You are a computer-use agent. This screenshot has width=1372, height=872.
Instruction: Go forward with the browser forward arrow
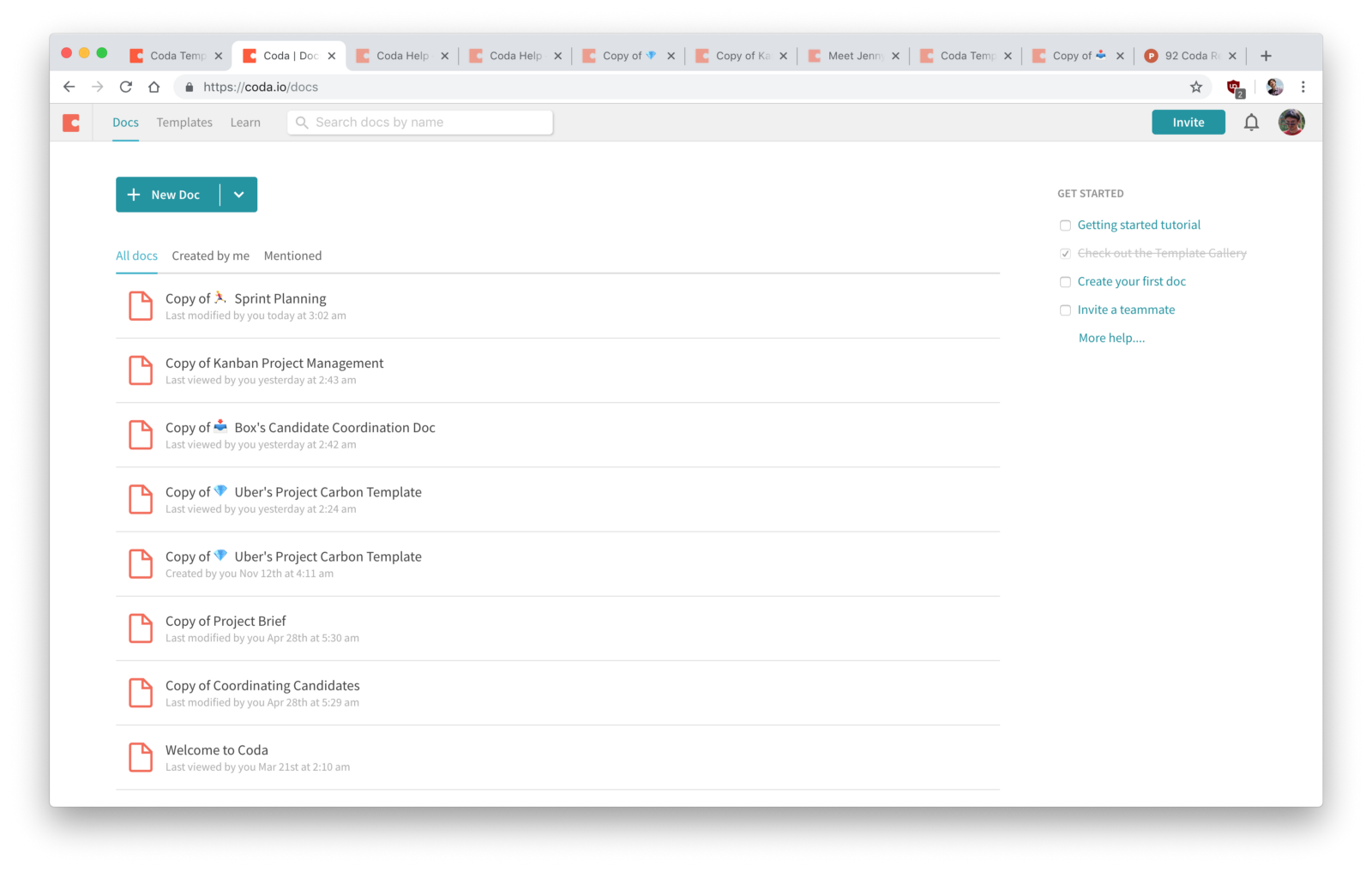pos(98,87)
